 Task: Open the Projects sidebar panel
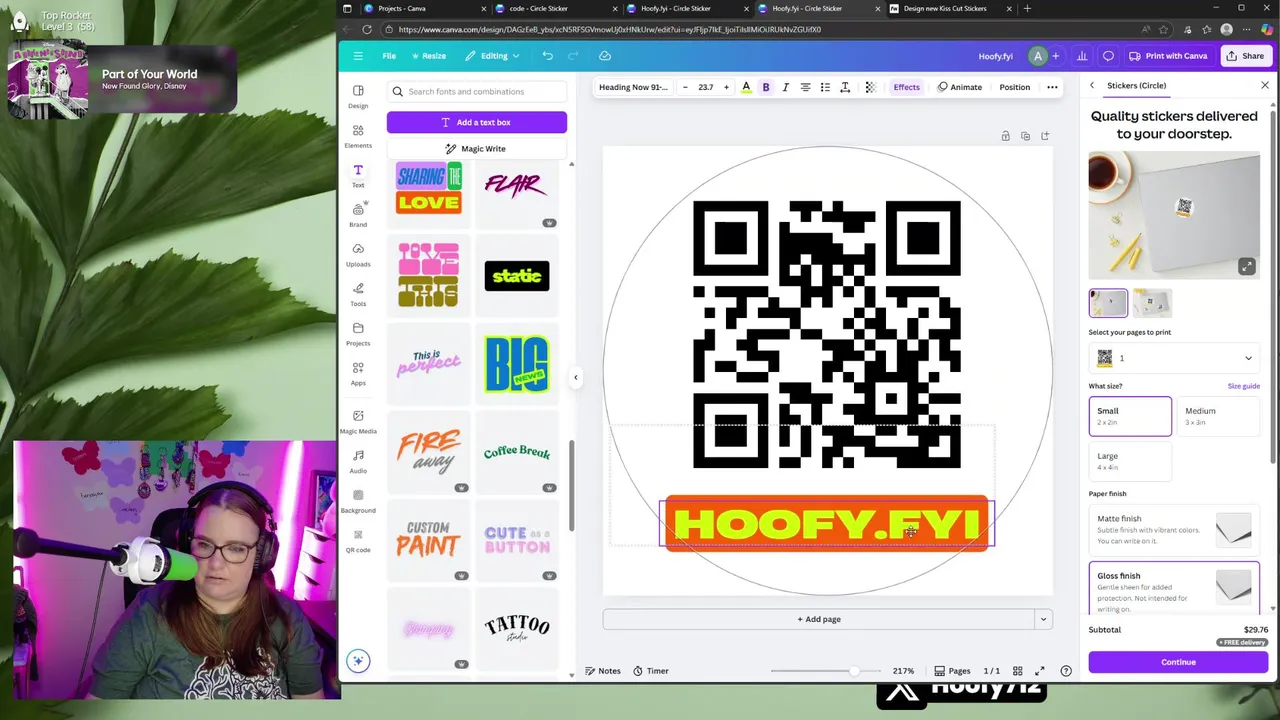coord(358,333)
